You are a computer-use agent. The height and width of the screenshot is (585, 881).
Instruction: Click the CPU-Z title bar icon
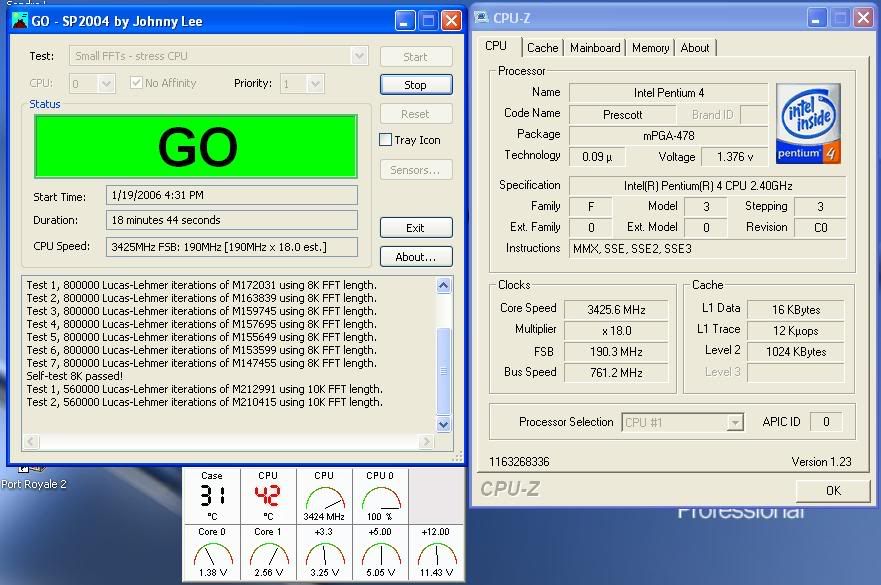pyautogui.click(x=482, y=17)
